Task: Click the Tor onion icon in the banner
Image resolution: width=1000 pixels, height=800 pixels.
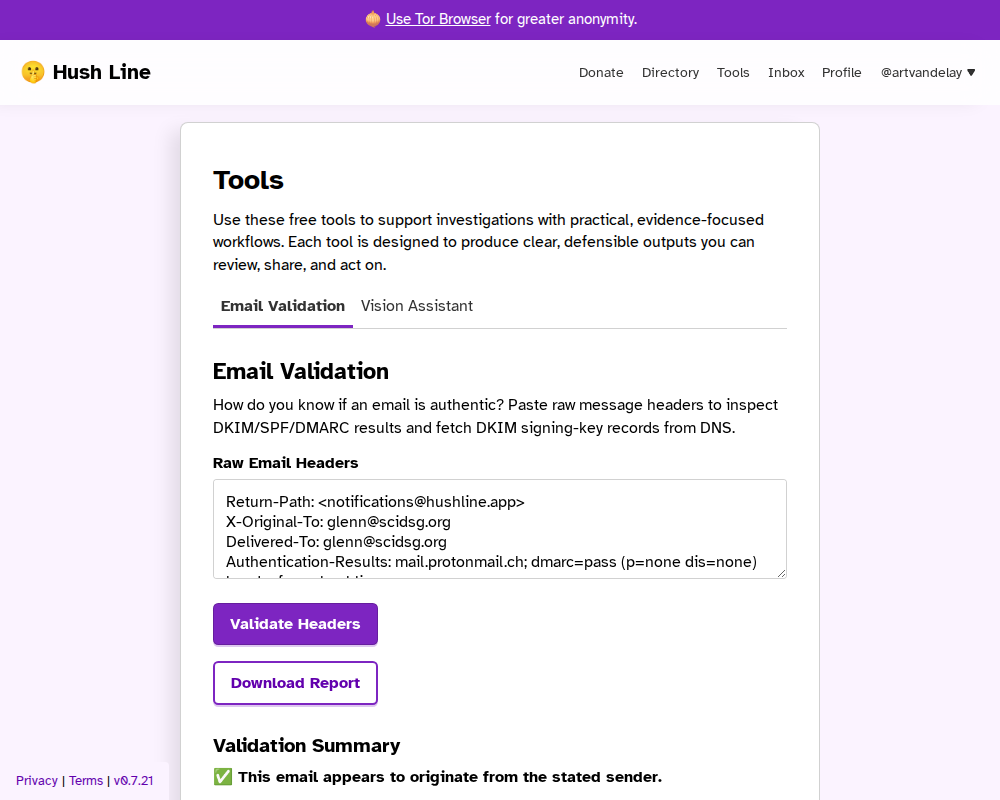Action: pos(373,19)
